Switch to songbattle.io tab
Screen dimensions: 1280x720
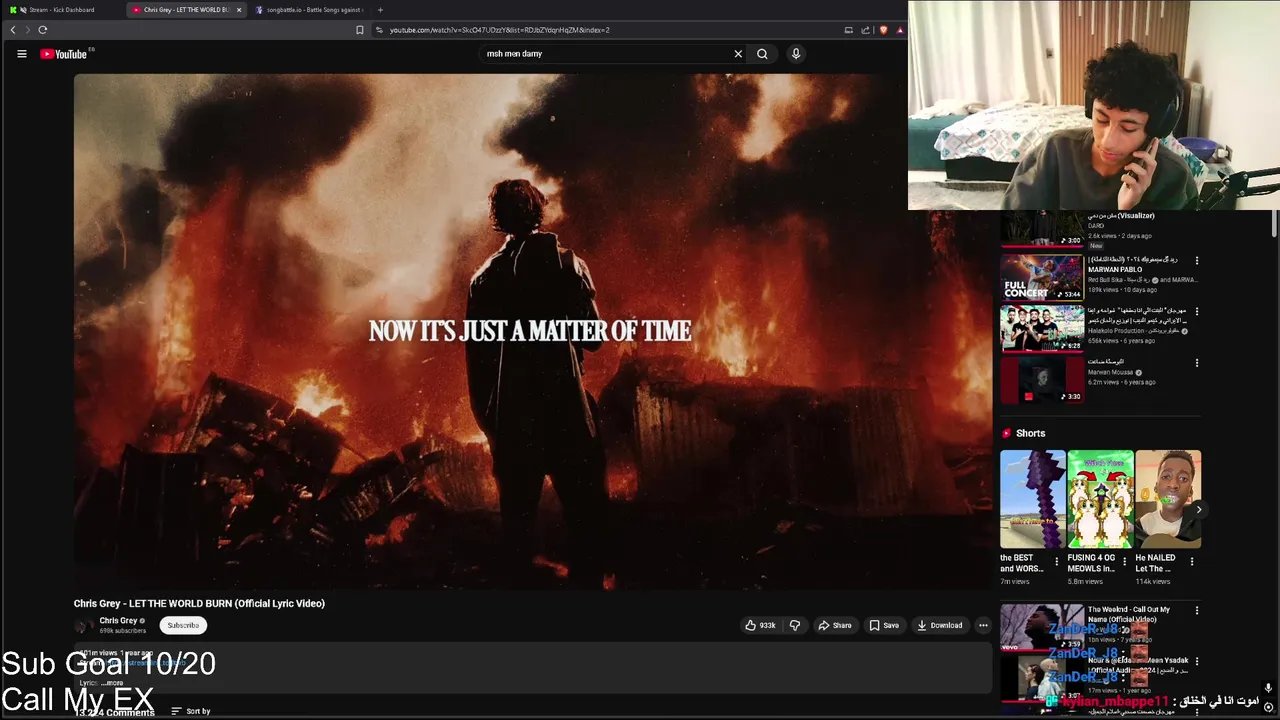(x=310, y=10)
